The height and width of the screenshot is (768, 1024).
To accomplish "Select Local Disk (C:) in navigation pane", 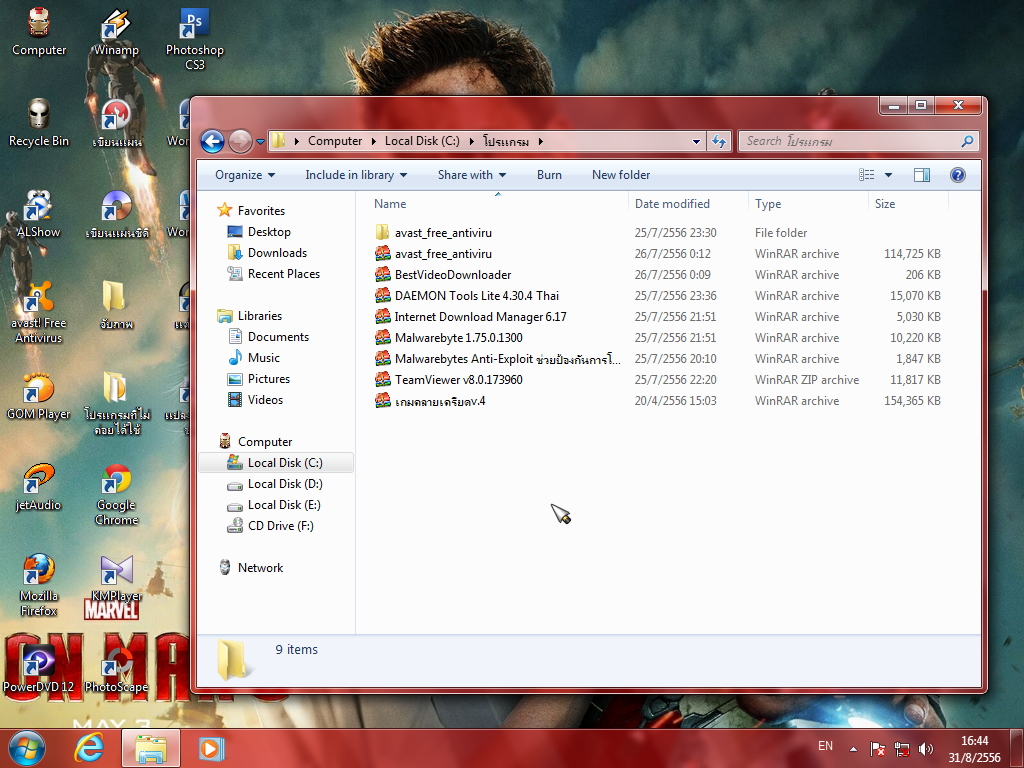I will pyautogui.click(x=285, y=463).
